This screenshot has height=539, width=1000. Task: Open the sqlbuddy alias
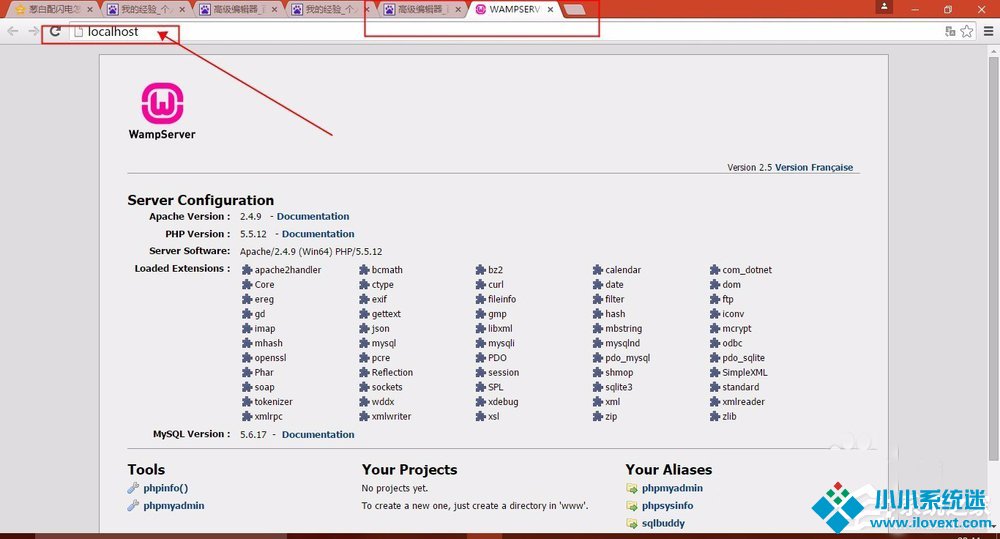tap(663, 523)
